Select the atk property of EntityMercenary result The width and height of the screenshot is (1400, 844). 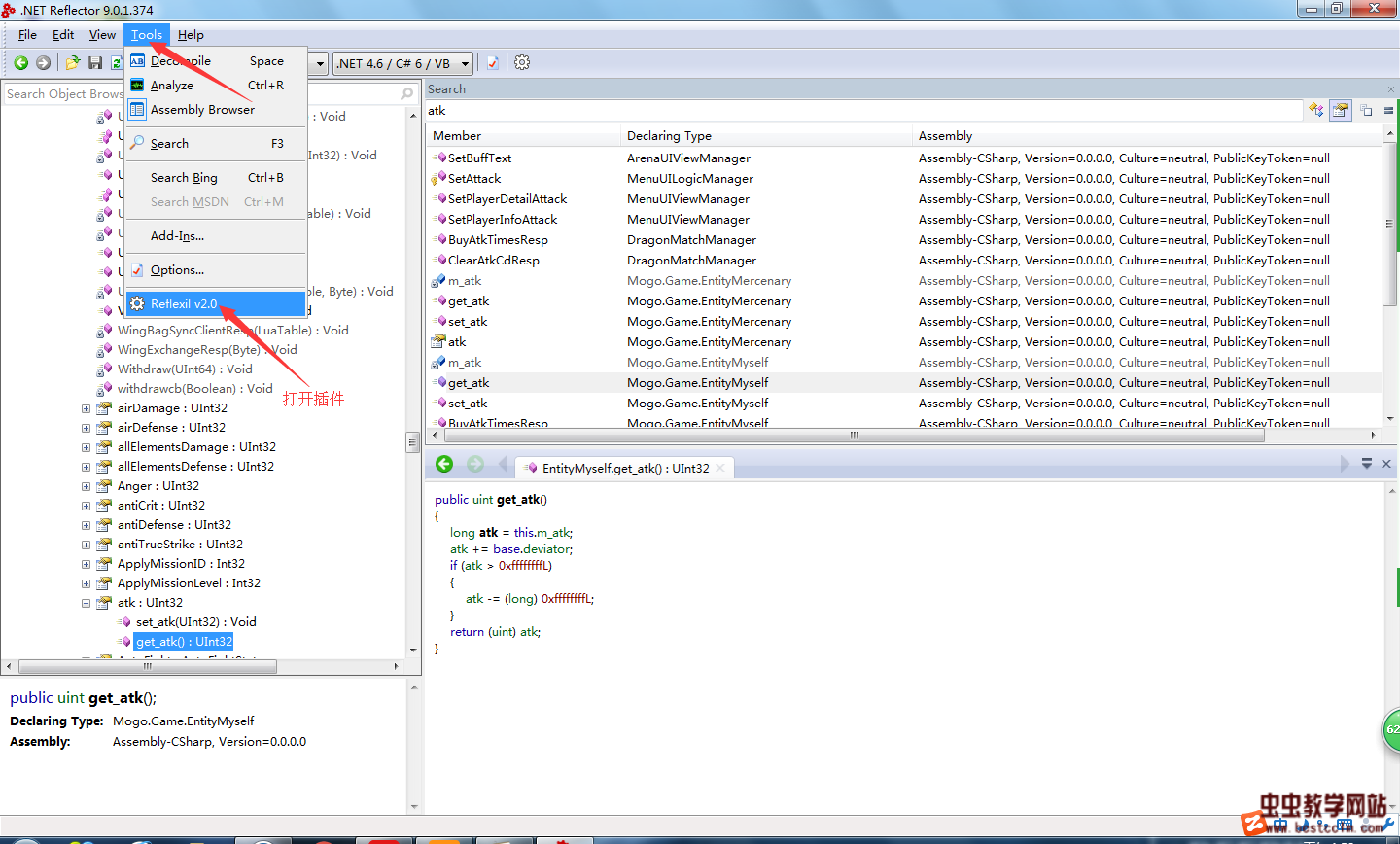click(904, 342)
